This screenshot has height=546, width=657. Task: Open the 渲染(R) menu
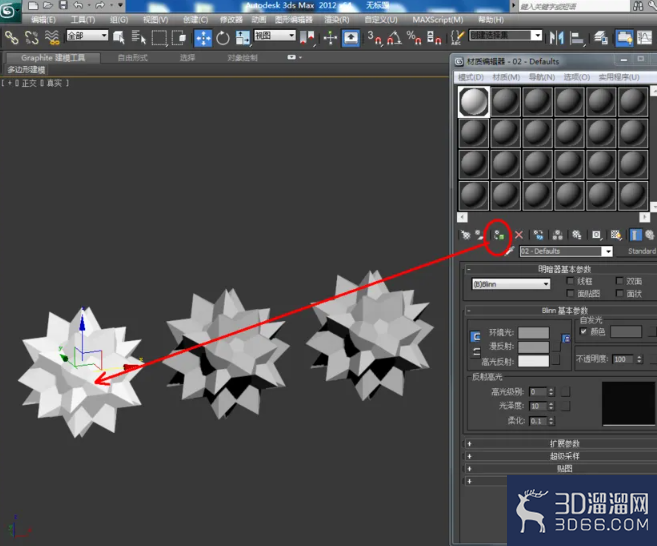pyautogui.click(x=336, y=20)
